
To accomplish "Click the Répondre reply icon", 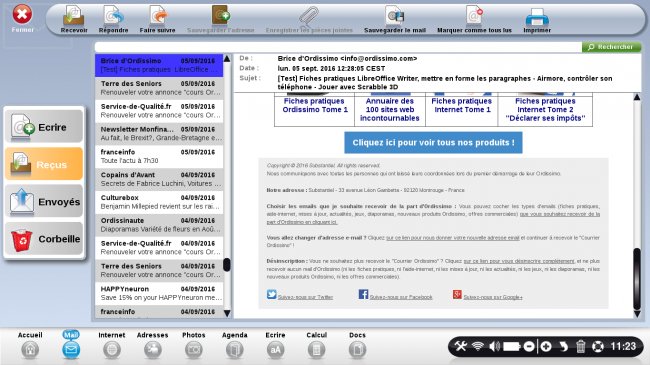I will tap(113, 19).
